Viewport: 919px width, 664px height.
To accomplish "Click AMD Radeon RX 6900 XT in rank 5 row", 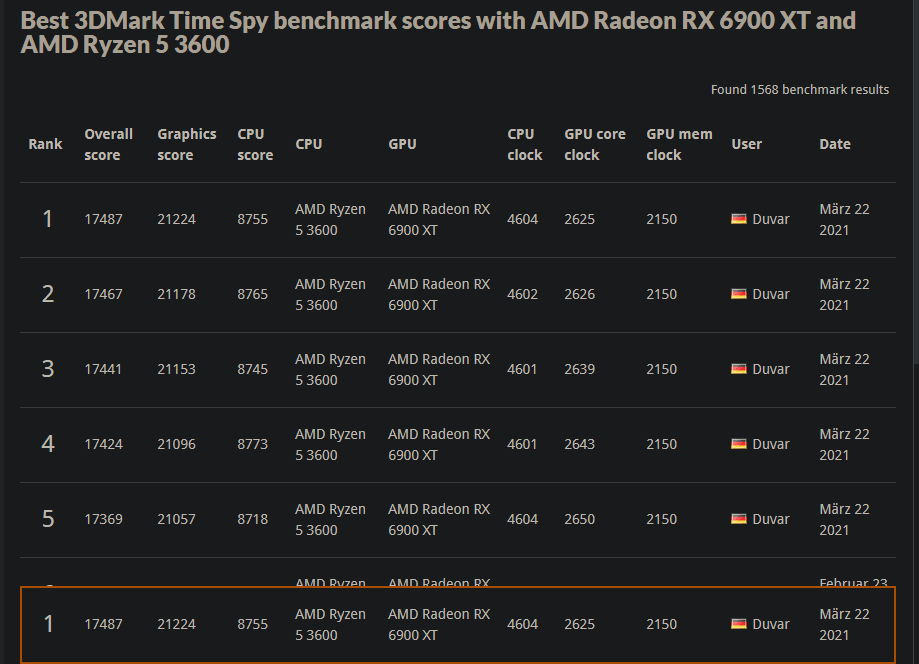I will pos(439,519).
